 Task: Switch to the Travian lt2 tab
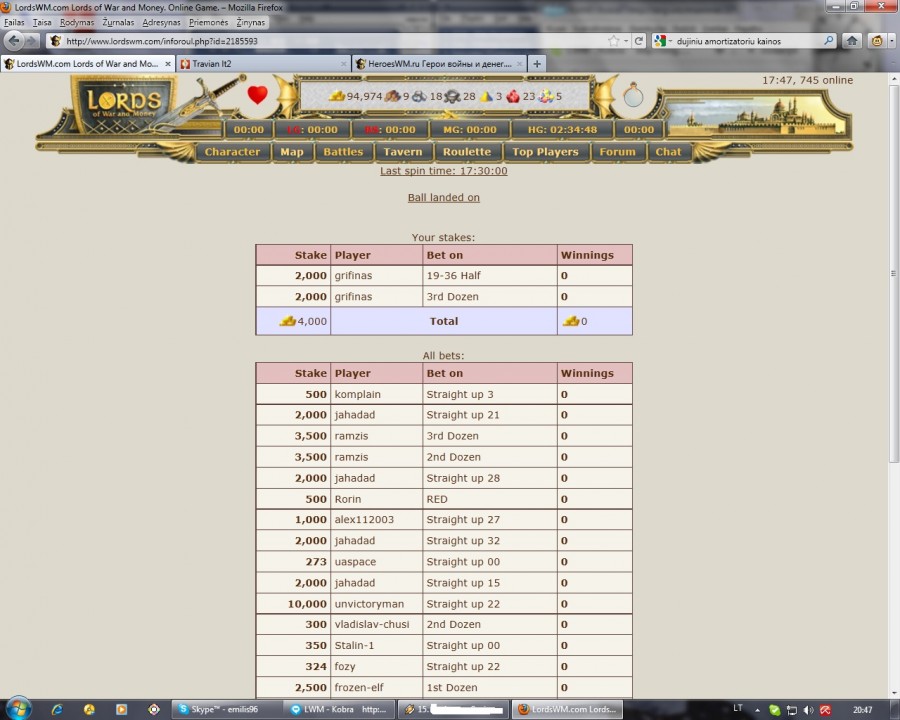coord(262,63)
